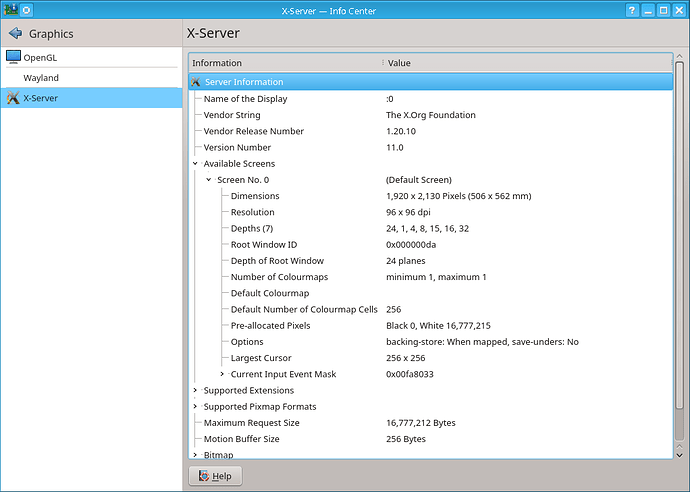The height and width of the screenshot is (492, 690).
Task: Click the value 'The X.Org Foundation'
Action: pyautogui.click(x=431, y=115)
